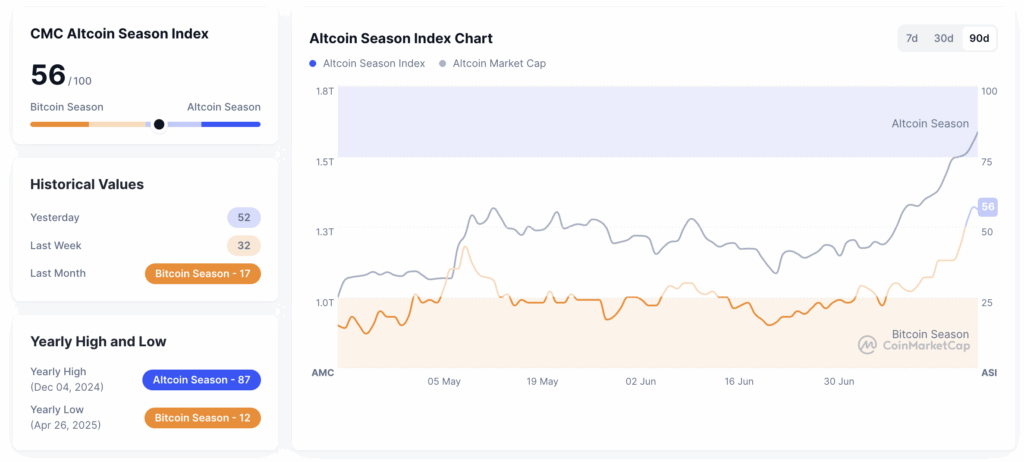
Task: Click the Bitcoin Season - 17 badge
Action: coord(202,274)
